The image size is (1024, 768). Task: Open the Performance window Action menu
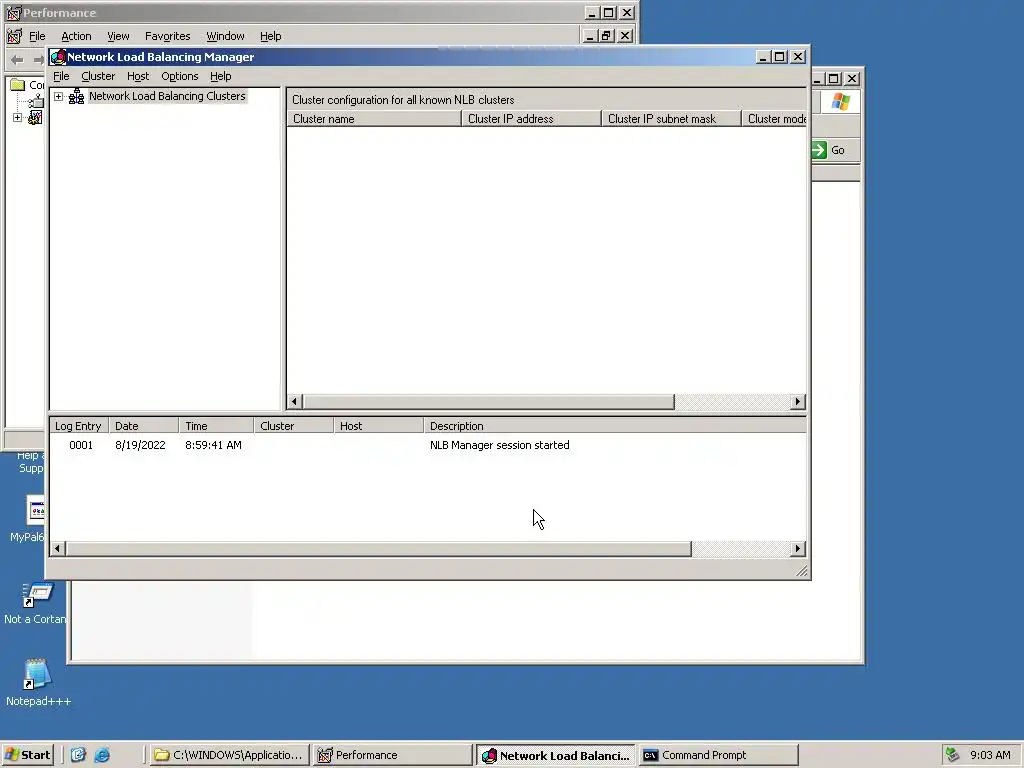click(x=76, y=36)
